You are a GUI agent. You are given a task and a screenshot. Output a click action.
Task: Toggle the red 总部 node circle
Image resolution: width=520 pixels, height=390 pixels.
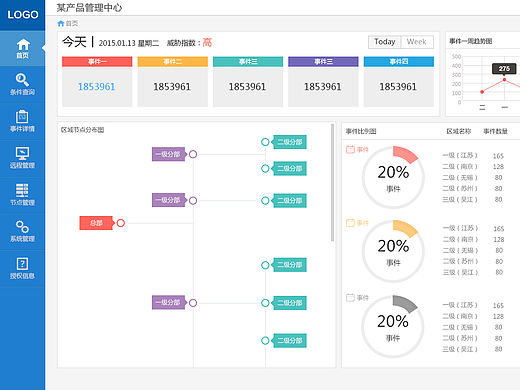[121, 223]
